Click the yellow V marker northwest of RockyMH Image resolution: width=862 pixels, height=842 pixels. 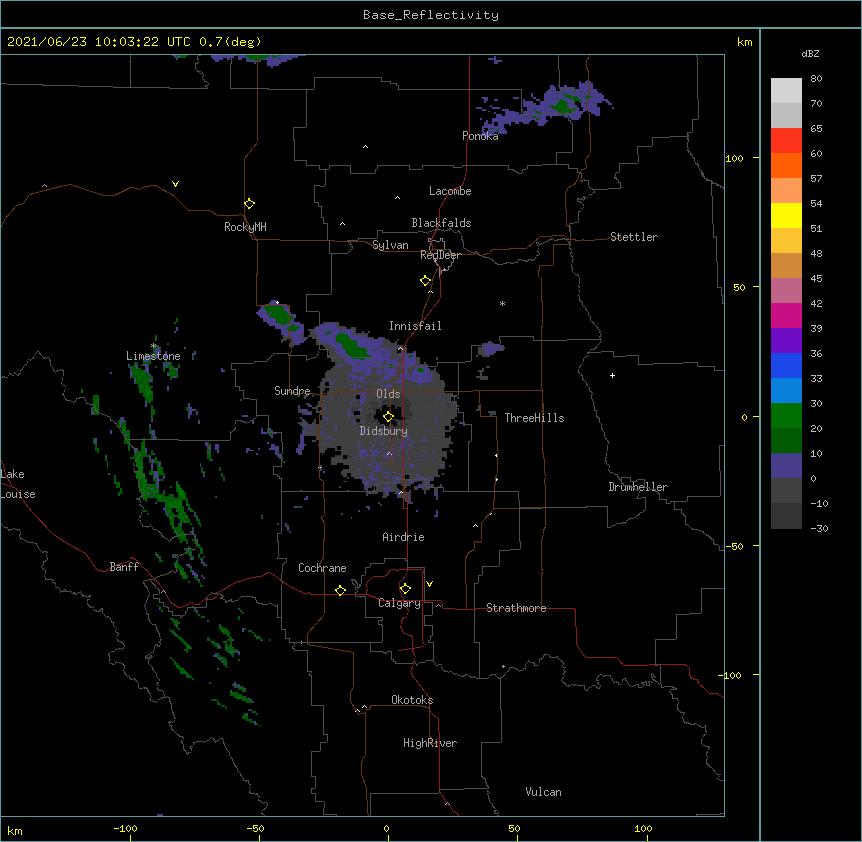175,184
